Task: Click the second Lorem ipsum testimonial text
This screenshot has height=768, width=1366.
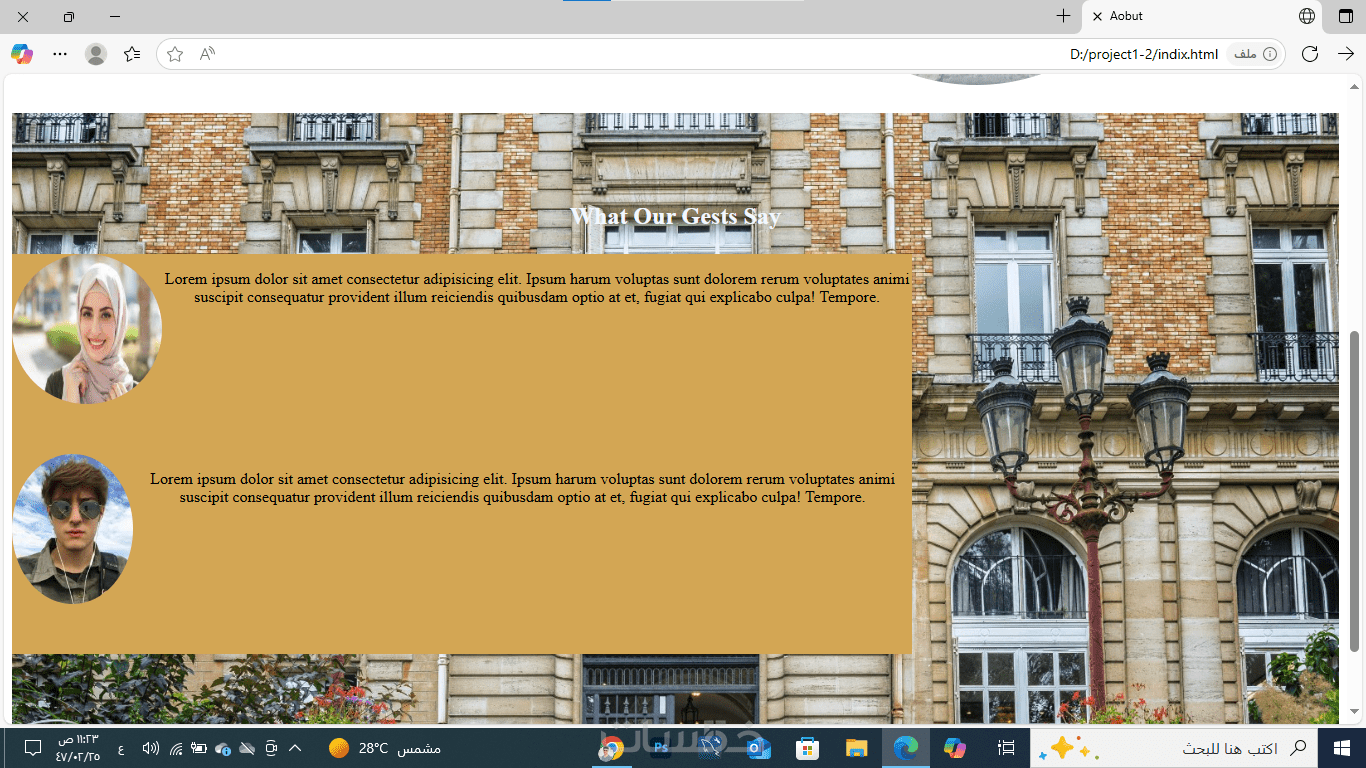Action: 522,488
